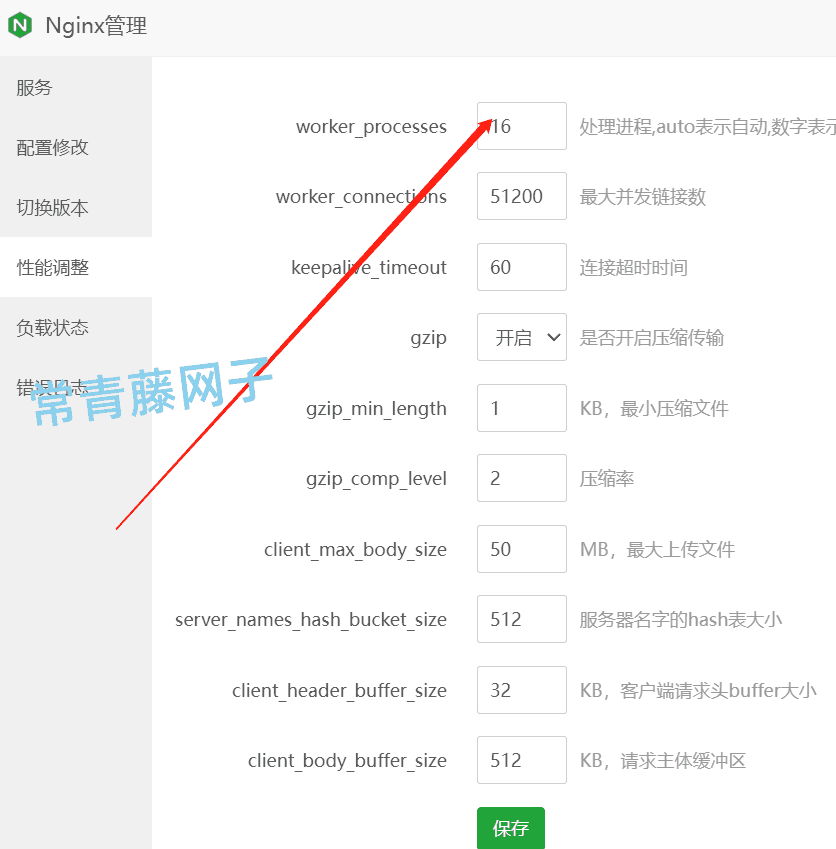Image resolution: width=836 pixels, height=849 pixels.
Task: Click the client_max_body_size field
Action: click(521, 549)
